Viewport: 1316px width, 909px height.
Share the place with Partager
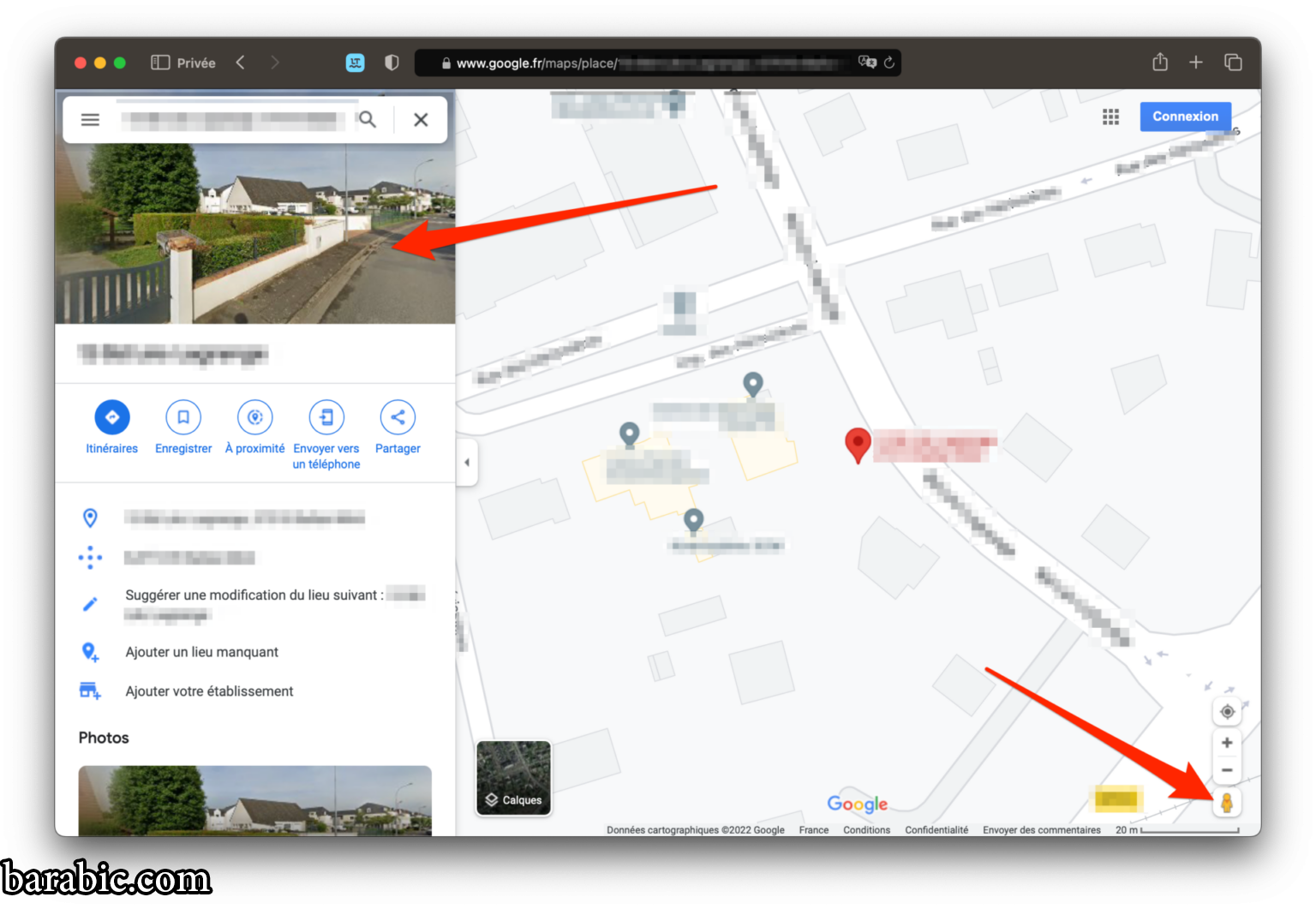pyautogui.click(x=398, y=428)
